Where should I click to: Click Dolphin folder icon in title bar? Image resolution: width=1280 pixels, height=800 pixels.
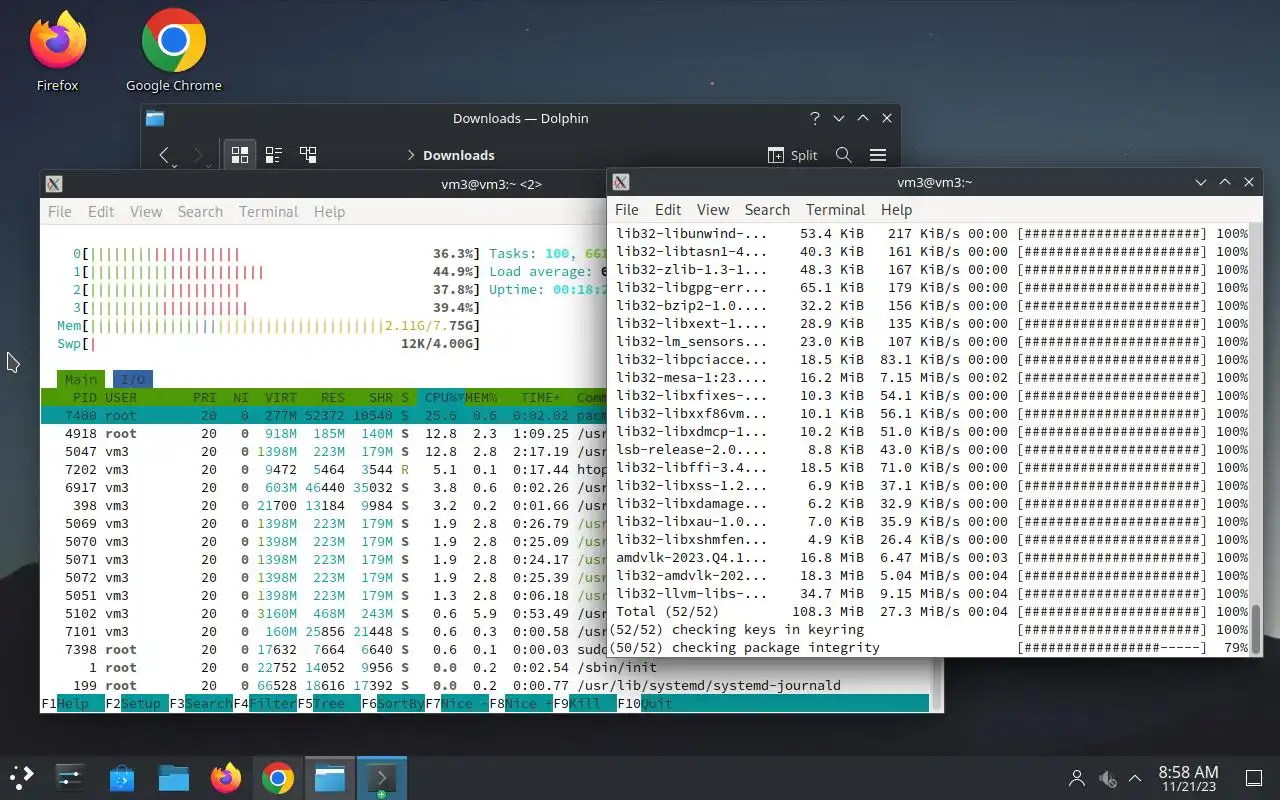[x=155, y=118]
